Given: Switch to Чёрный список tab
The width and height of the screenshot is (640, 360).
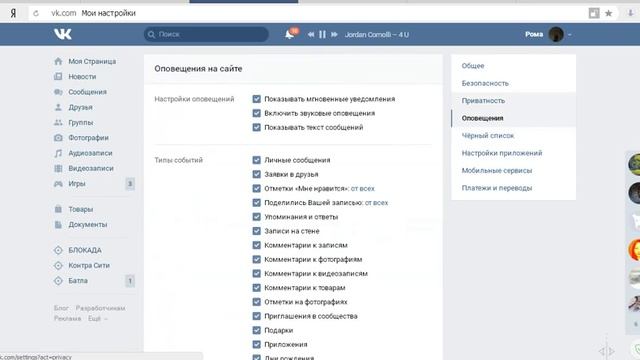Looking at the screenshot, I should [x=513, y=136].
